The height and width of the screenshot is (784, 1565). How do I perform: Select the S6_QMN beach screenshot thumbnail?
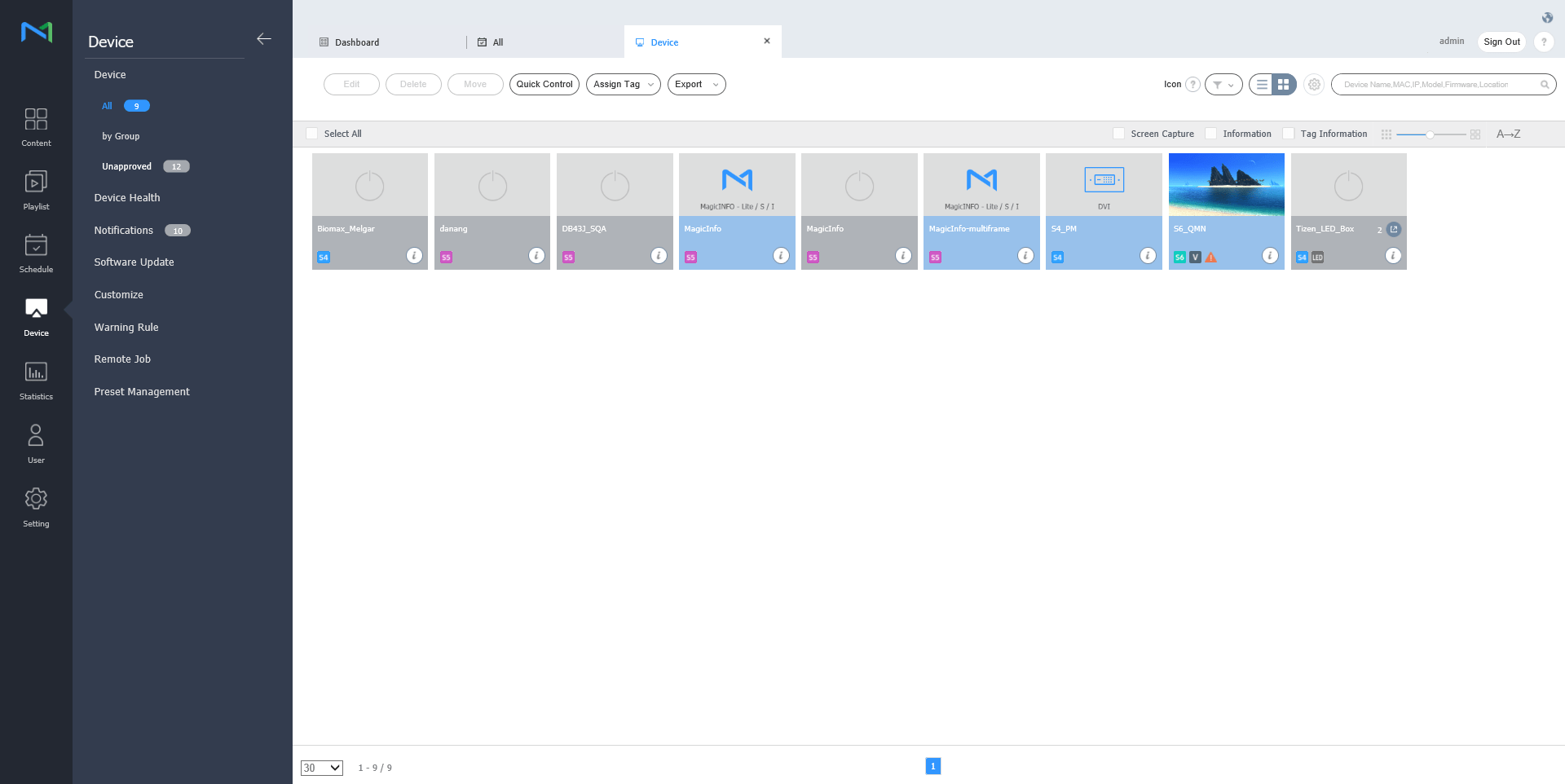[x=1226, y=184]
